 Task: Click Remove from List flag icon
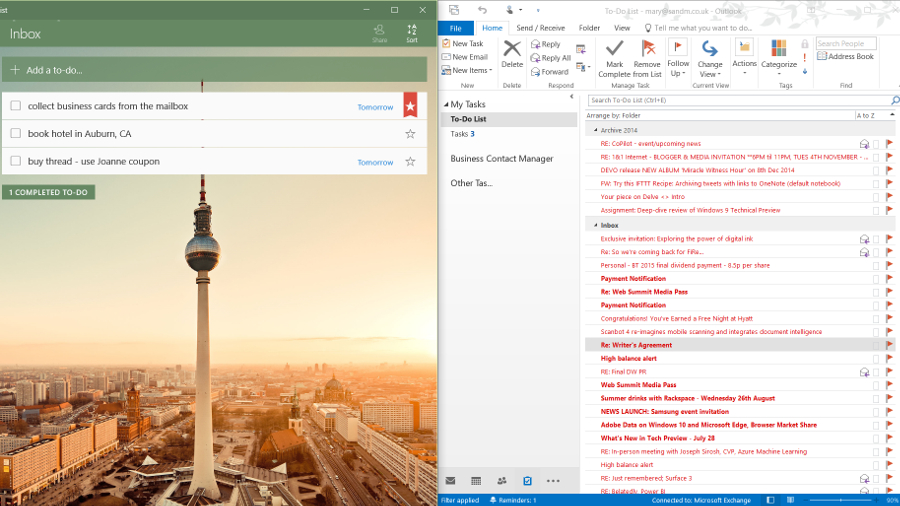click(647, 59)
